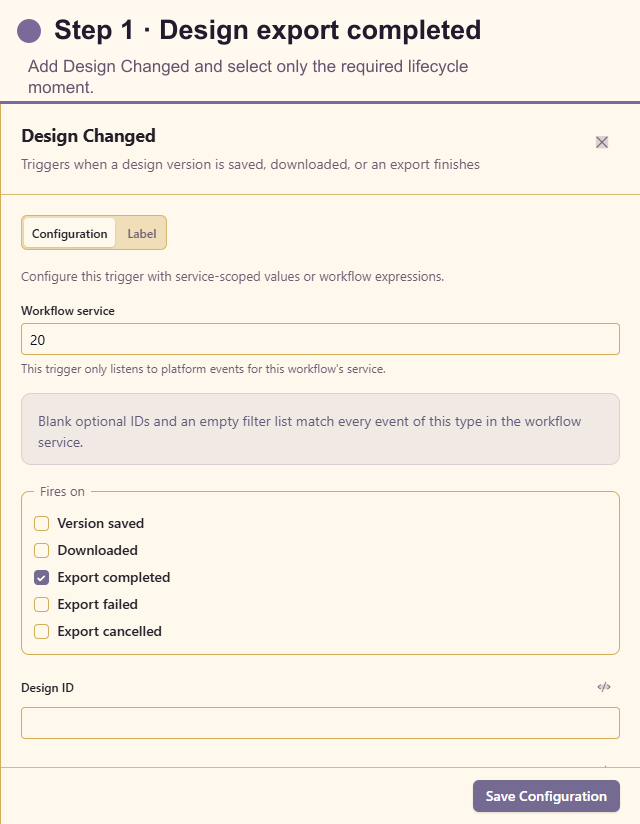Screen dimensions: 640x824
Task: Check the Version saved checkbox
Action: [42, 523]
